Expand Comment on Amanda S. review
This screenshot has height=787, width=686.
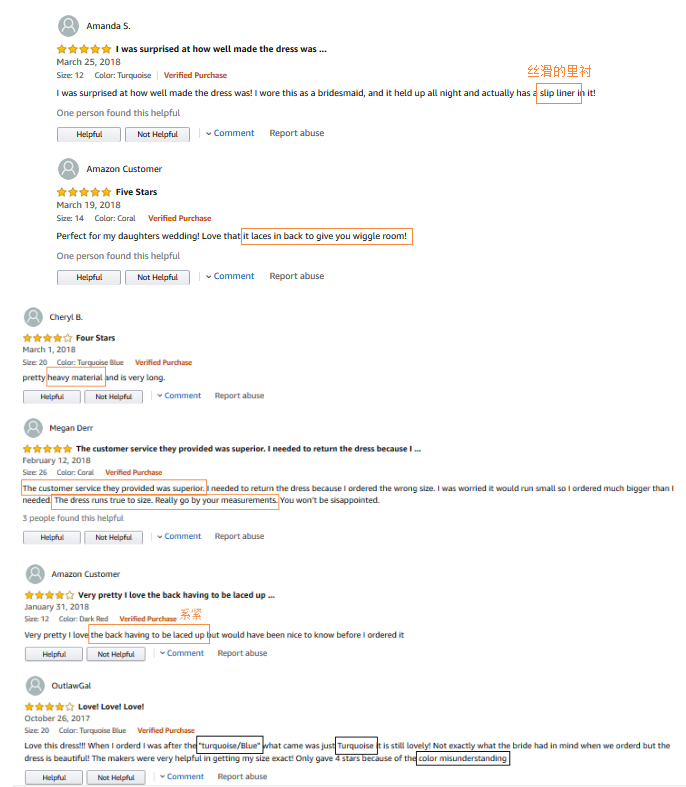[x=234, y=133]
